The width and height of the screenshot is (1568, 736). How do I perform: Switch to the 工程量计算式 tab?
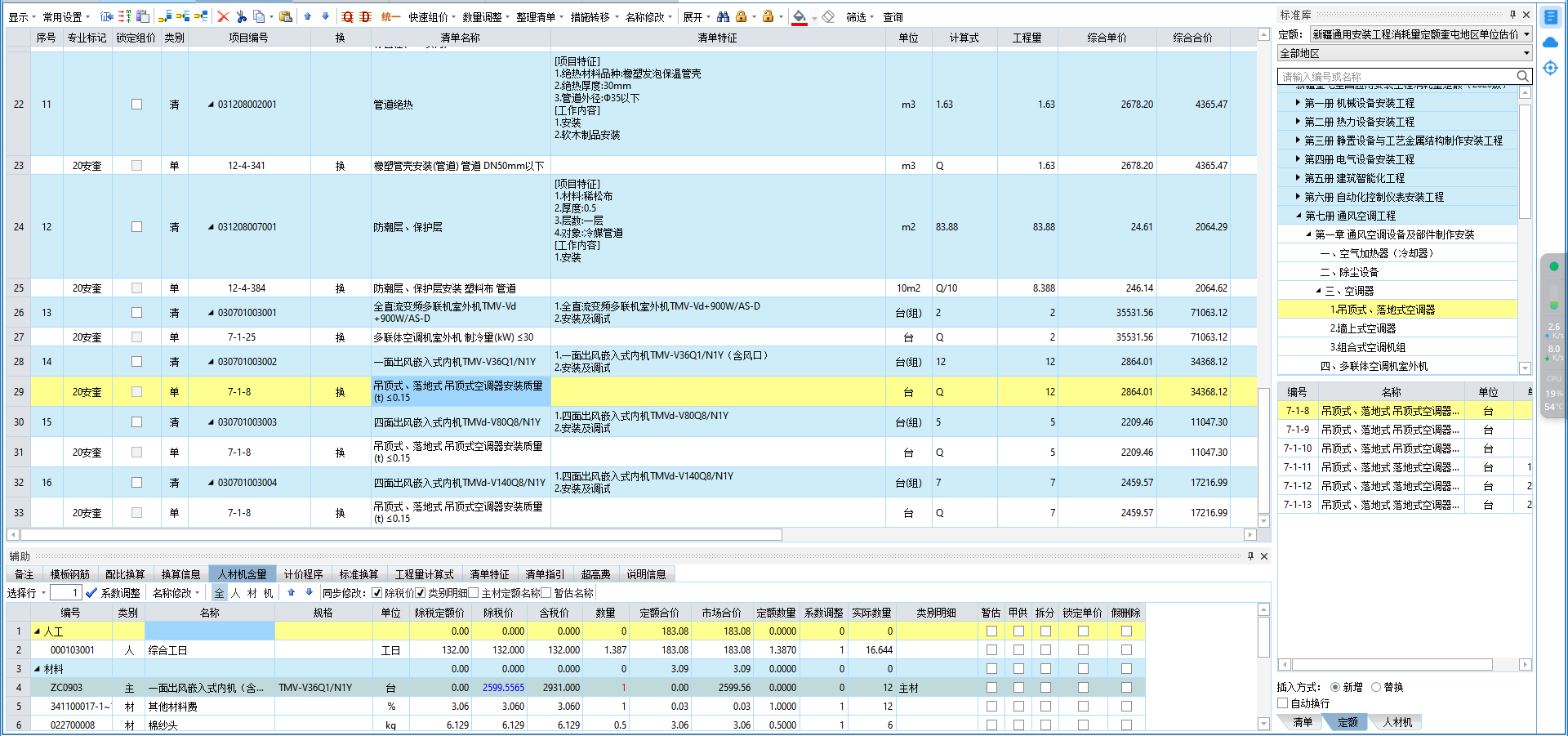(x=424, y=574)
